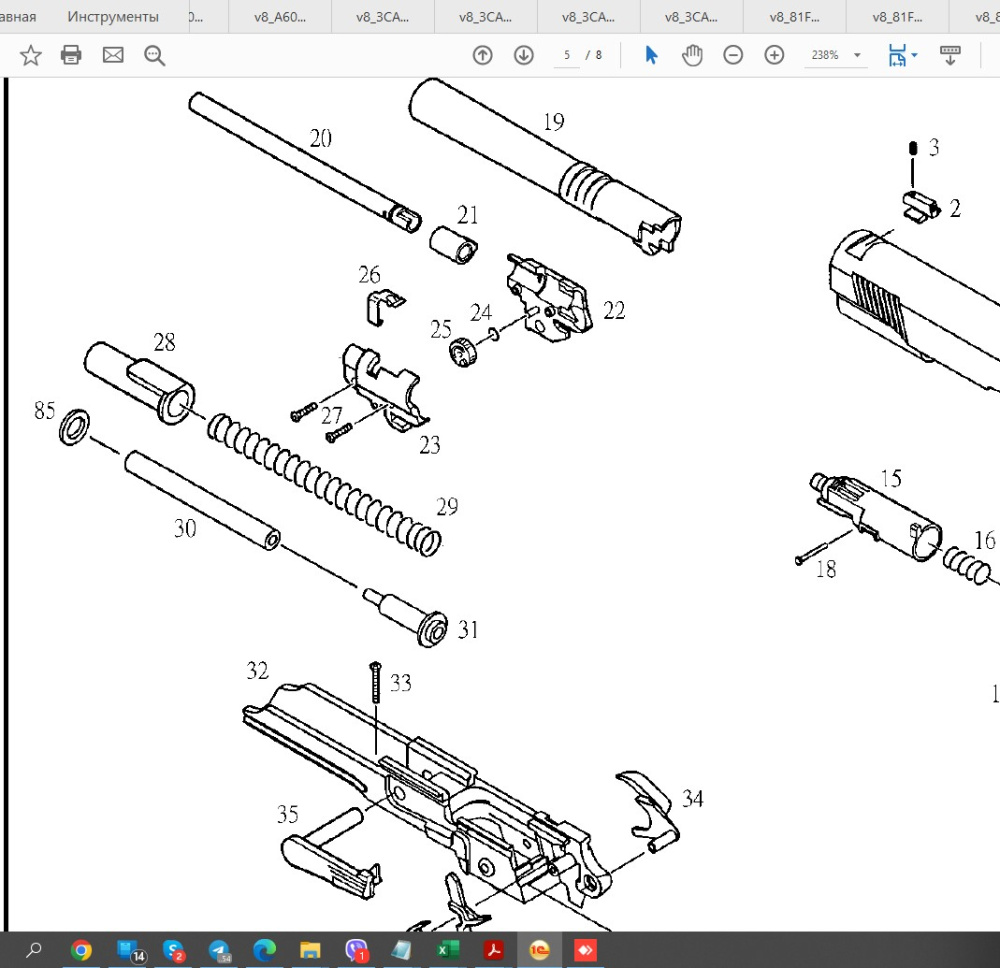Open the taskbar app with 14 badge
Image resolution: width=1000 pixels, height=968 pixels.
[x=131, y=951]
